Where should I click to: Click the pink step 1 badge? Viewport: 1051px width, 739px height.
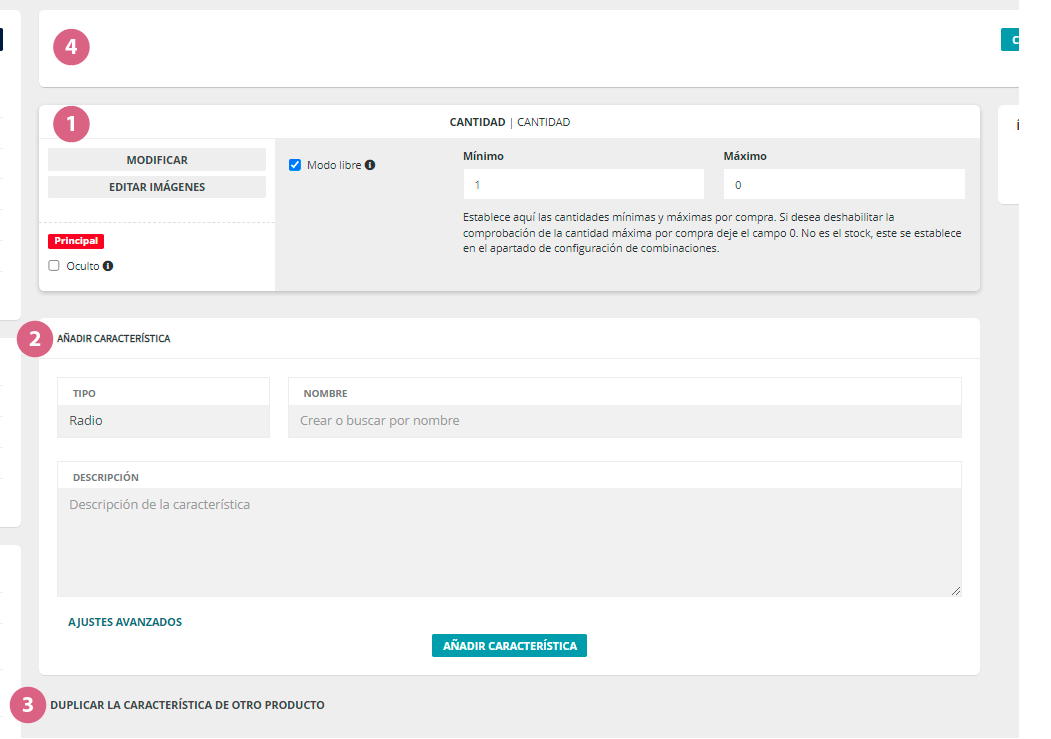pyautogui.click(x=71, y=123)
